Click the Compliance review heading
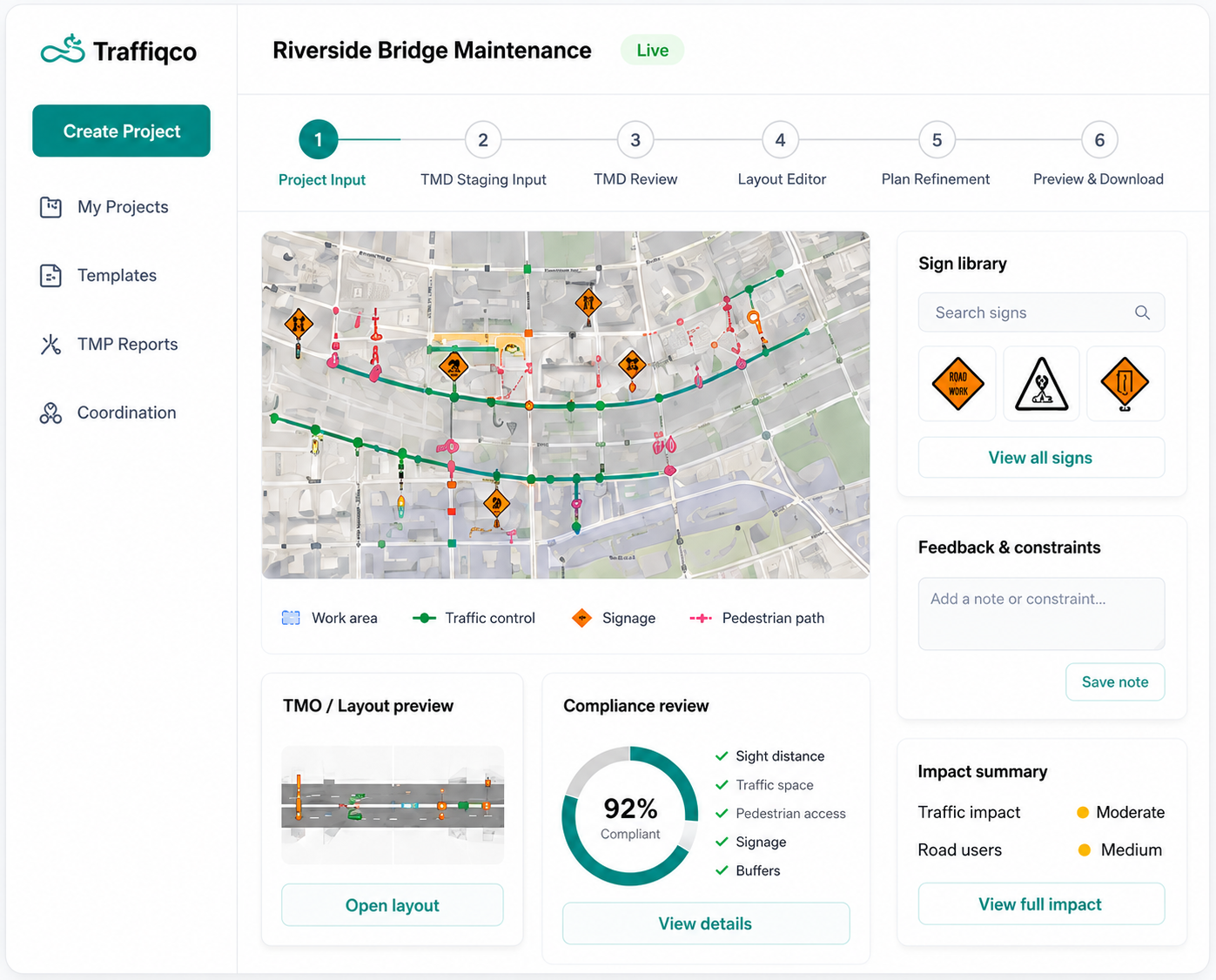The image size is (1216, 980). (635, 706)
